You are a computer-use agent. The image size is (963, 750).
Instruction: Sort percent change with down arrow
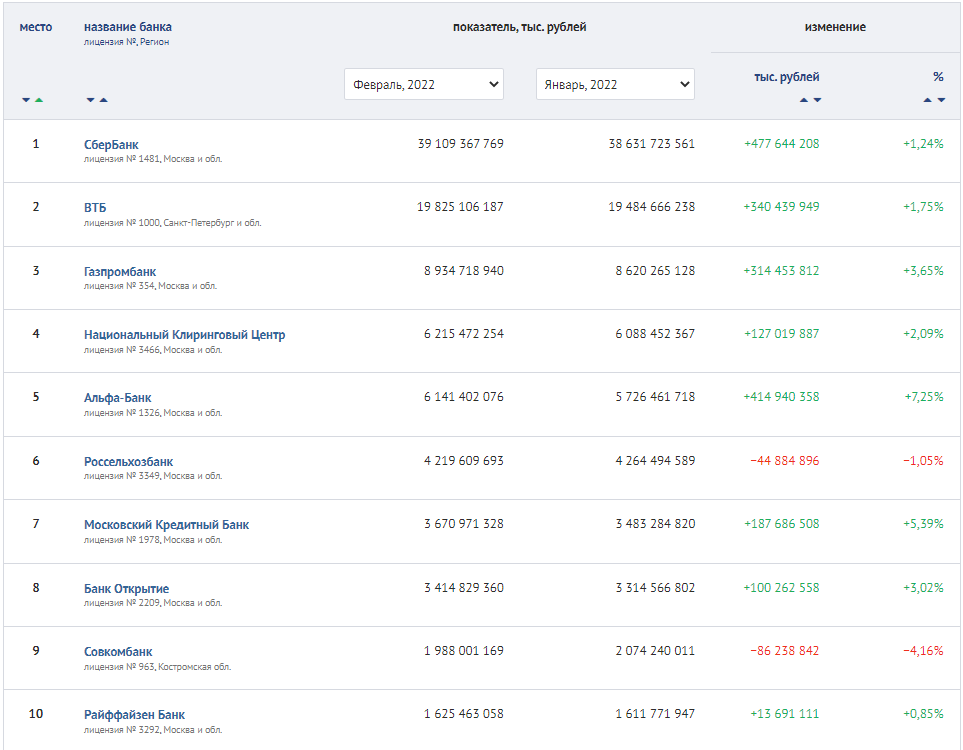pyautogui.click(x=941, y=100)
